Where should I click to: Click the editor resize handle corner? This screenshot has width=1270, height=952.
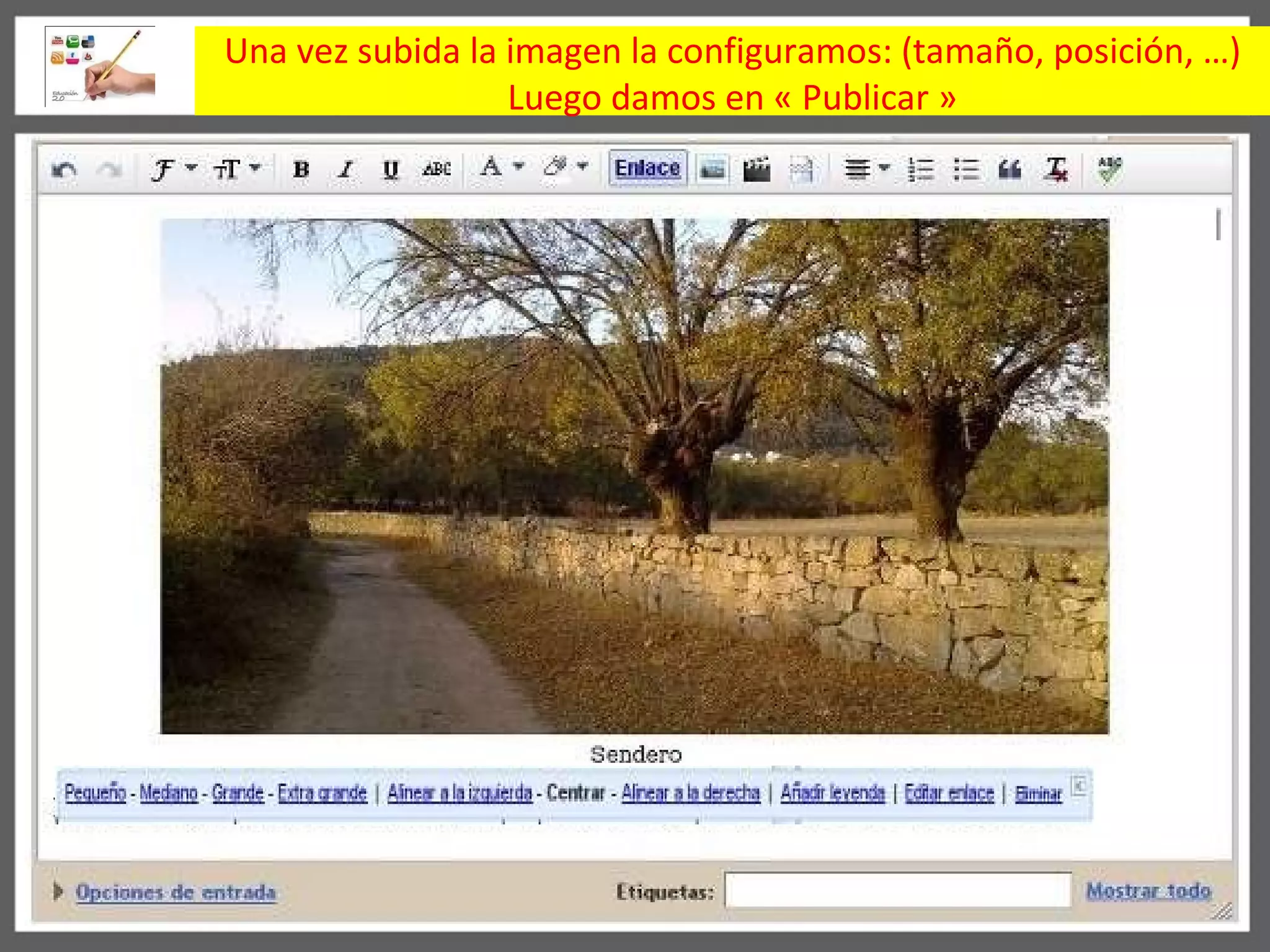(x=1223, y=911)
